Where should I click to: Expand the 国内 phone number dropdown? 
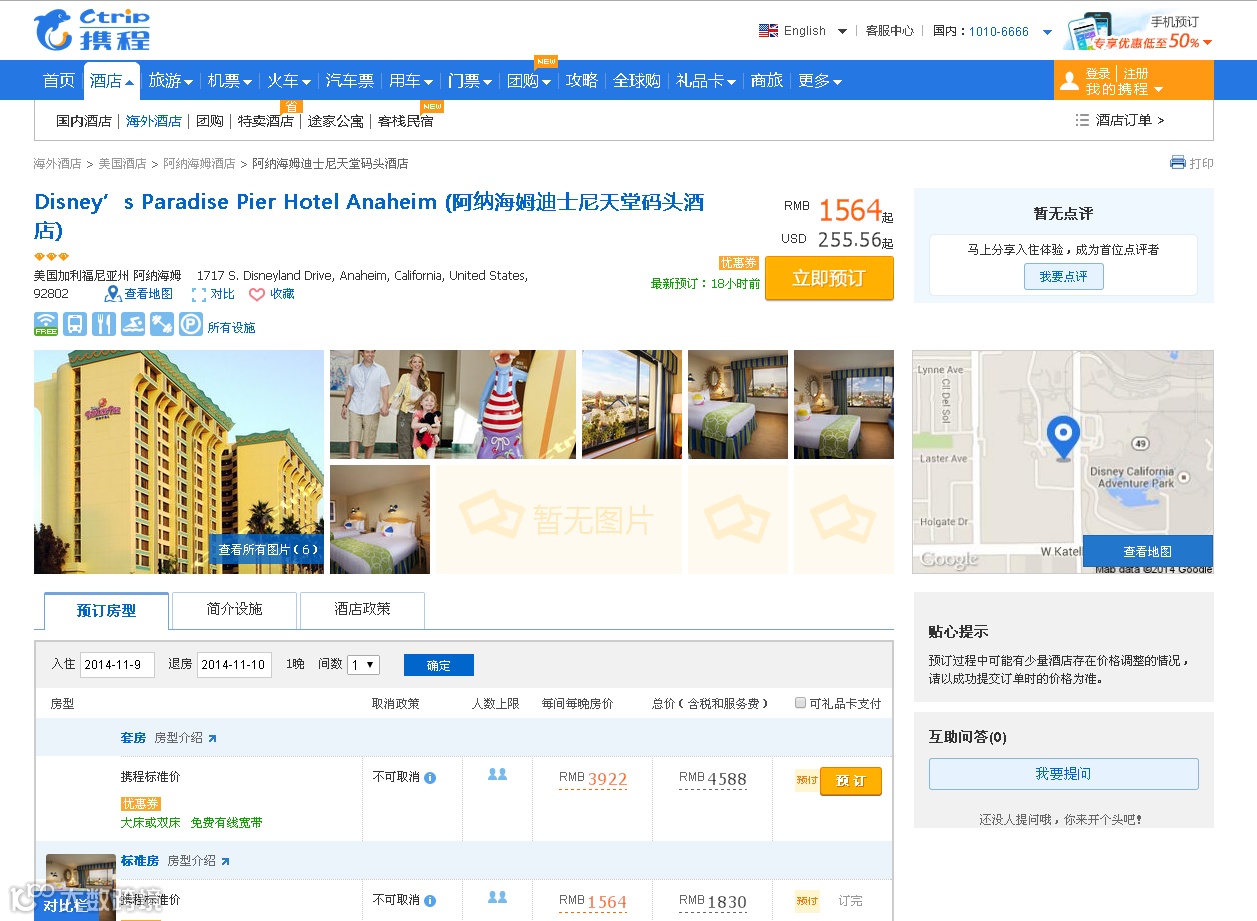pos(1047,32)
